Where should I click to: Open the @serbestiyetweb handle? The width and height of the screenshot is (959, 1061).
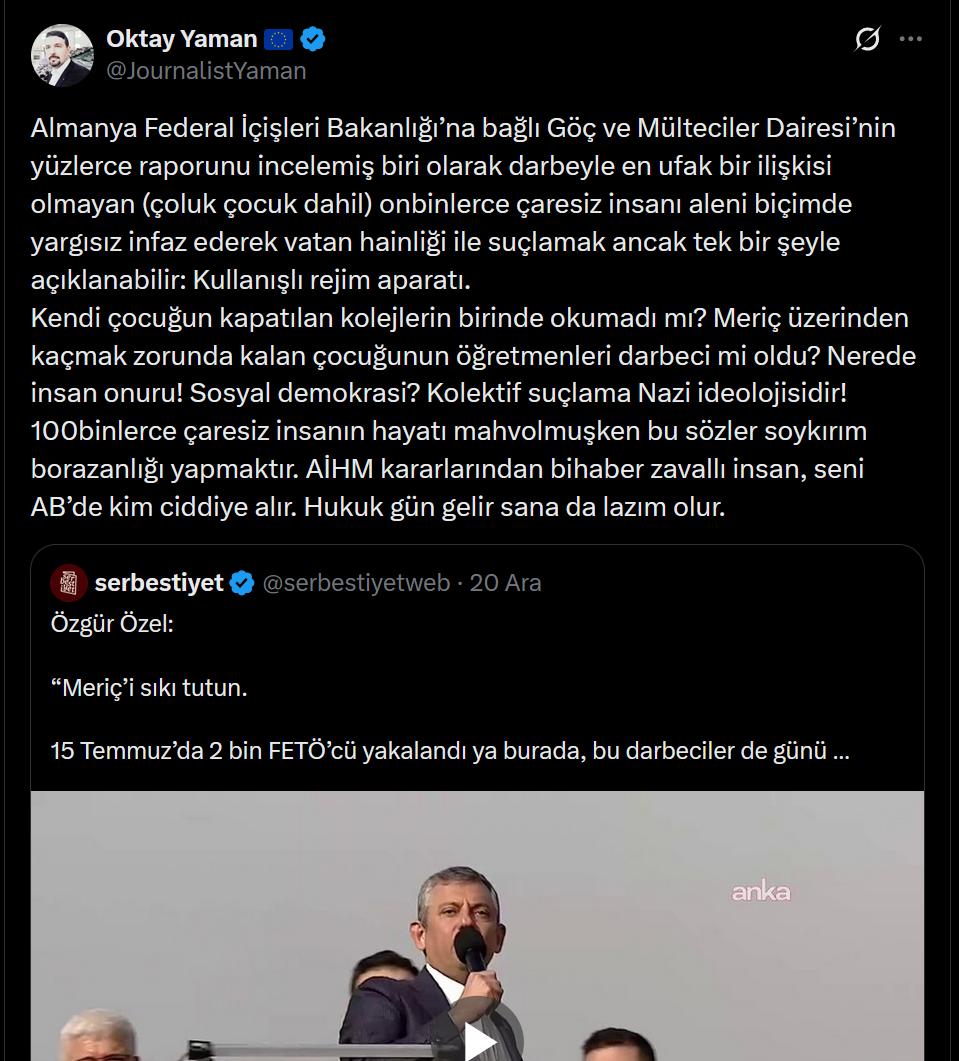click(356, 583)
